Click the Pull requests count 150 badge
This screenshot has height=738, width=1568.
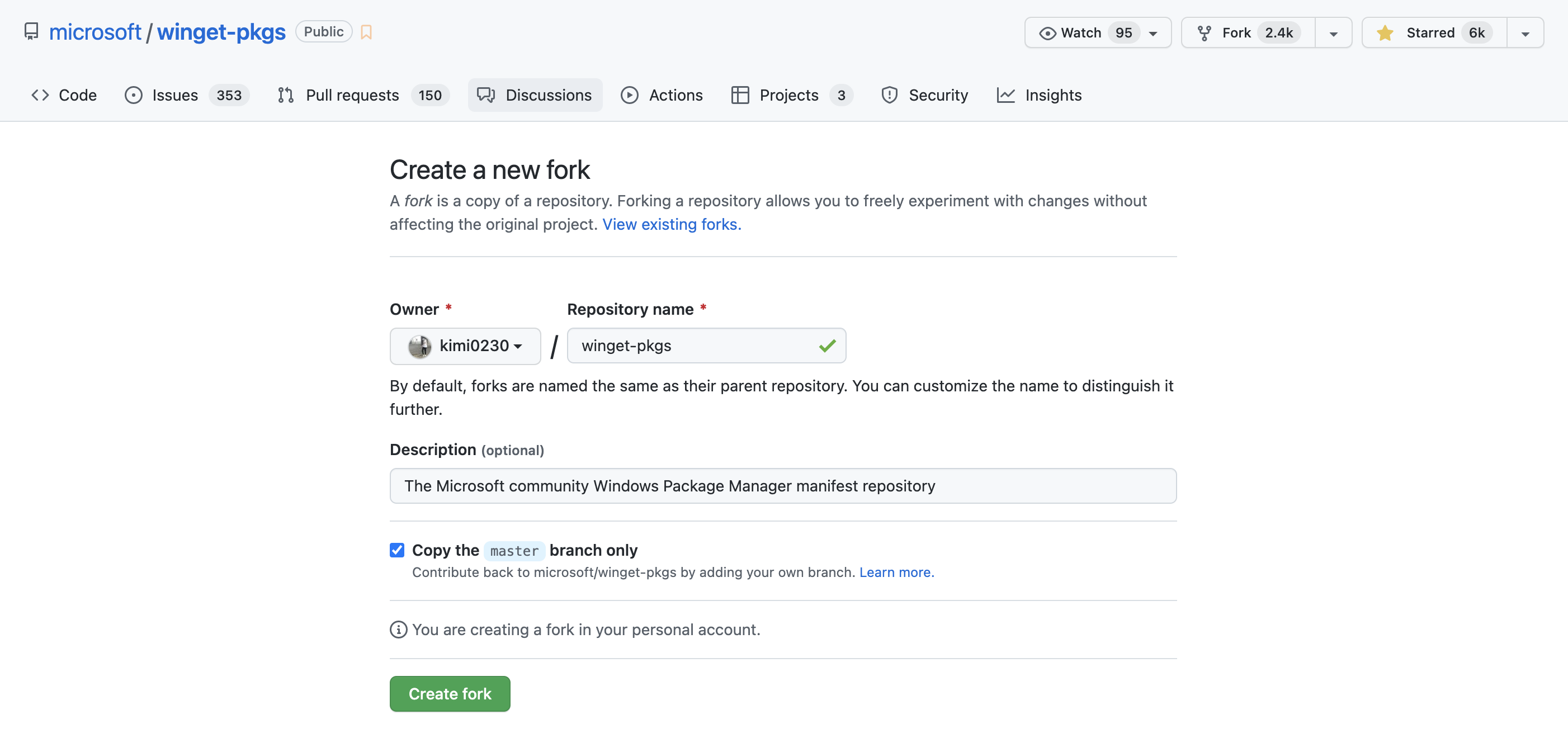click(x=429, y=95)
